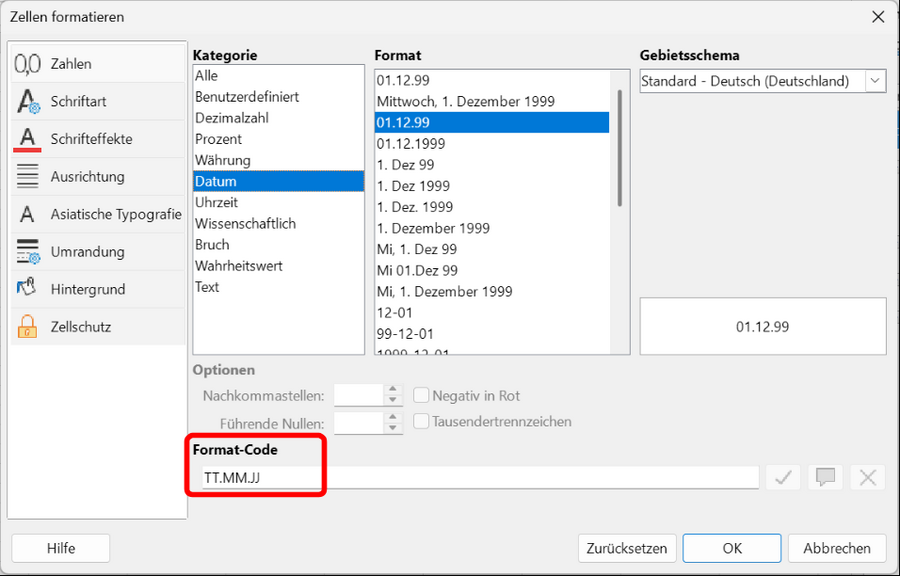Increase Führende Nullen with up arrow

click(x=393, y=417)
